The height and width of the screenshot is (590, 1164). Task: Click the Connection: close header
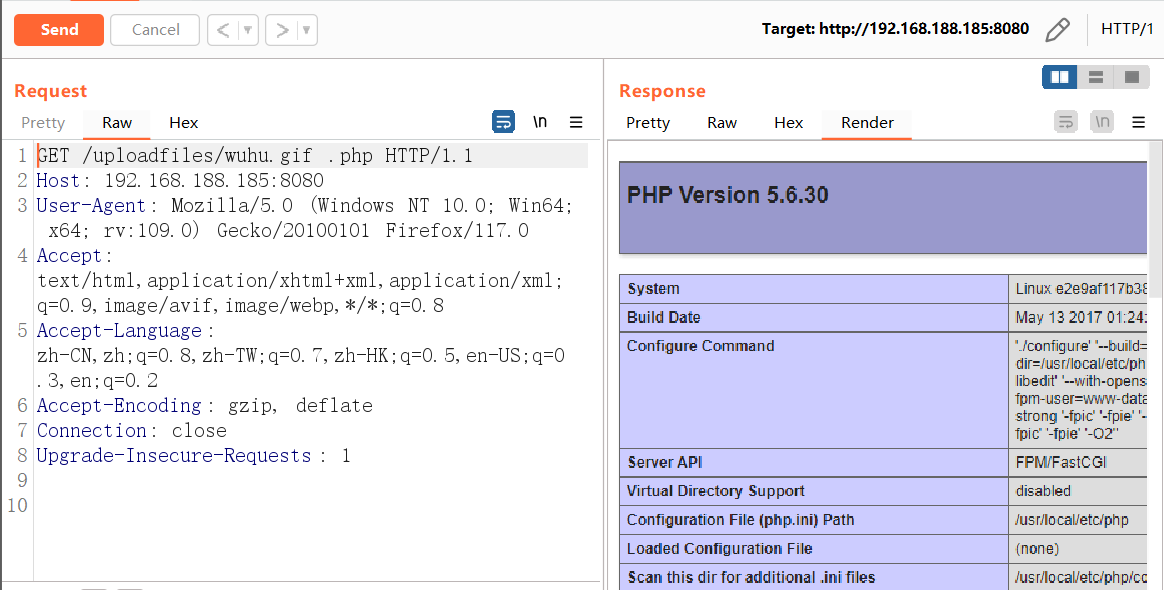click(132, 430)
